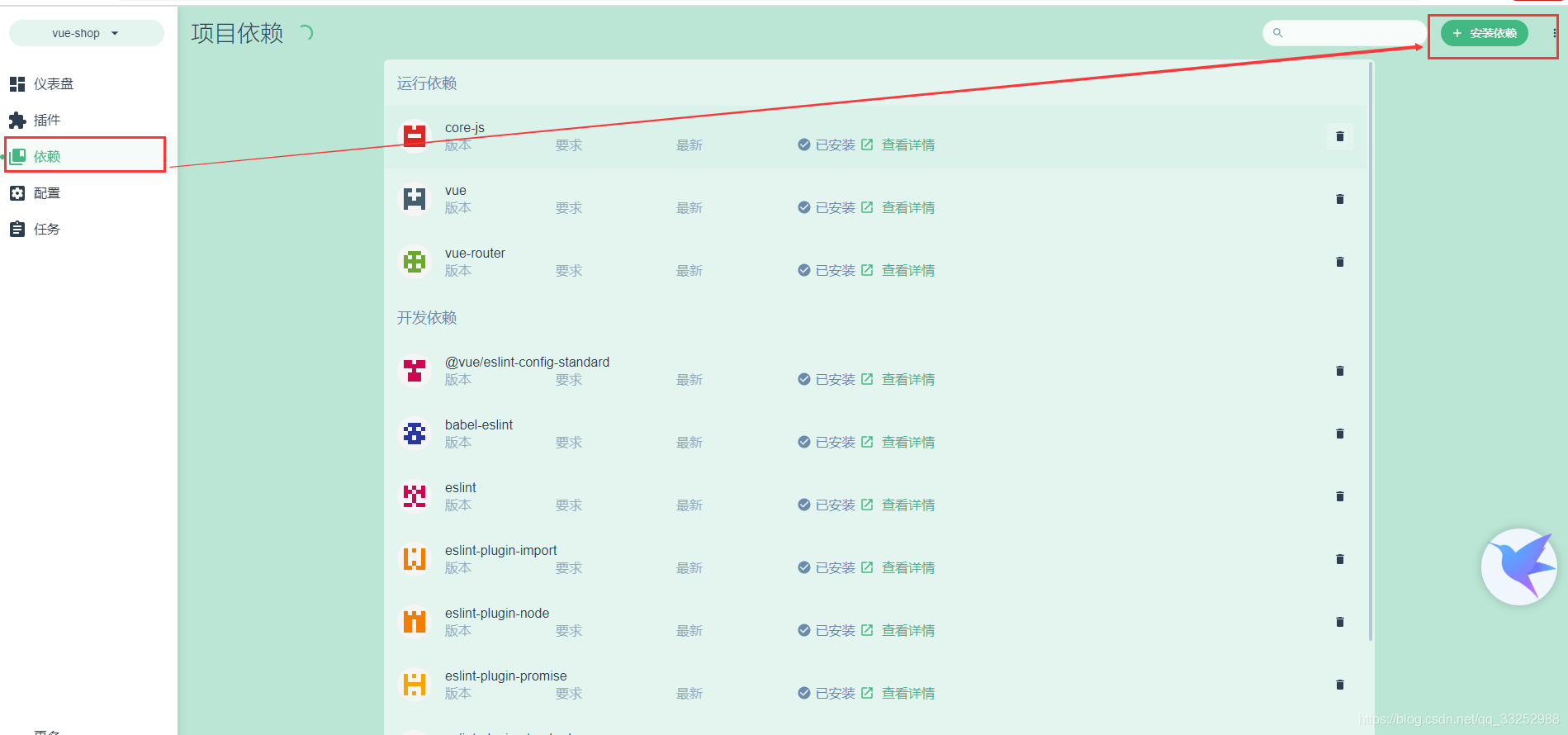
Task: Click the core-js package avatar icon
Action: (415, 136)
